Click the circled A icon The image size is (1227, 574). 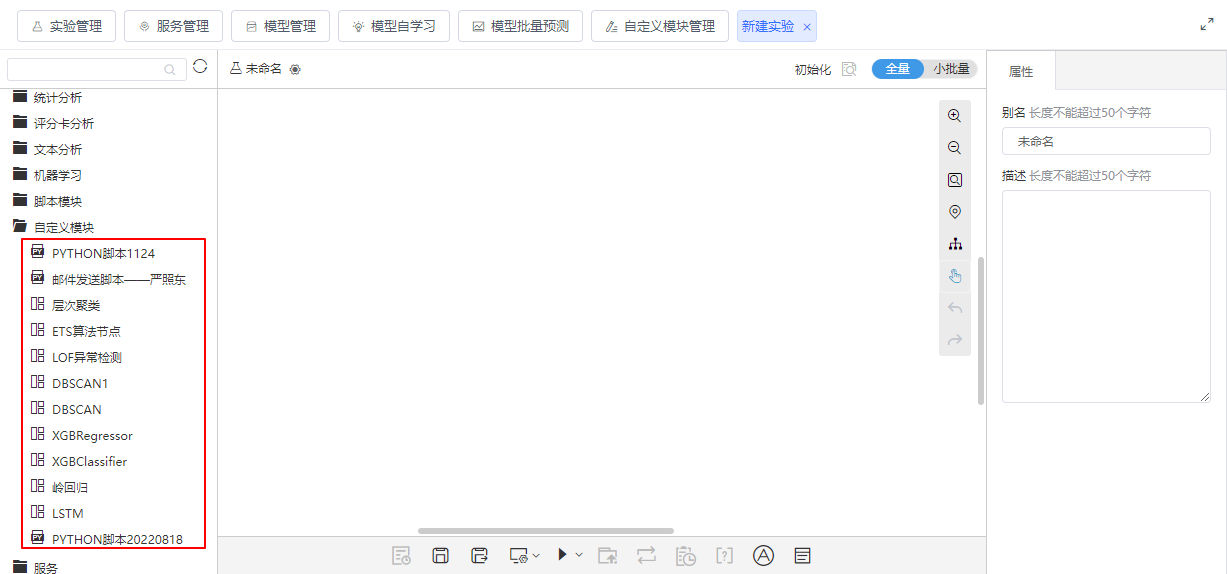click(764, 555)
